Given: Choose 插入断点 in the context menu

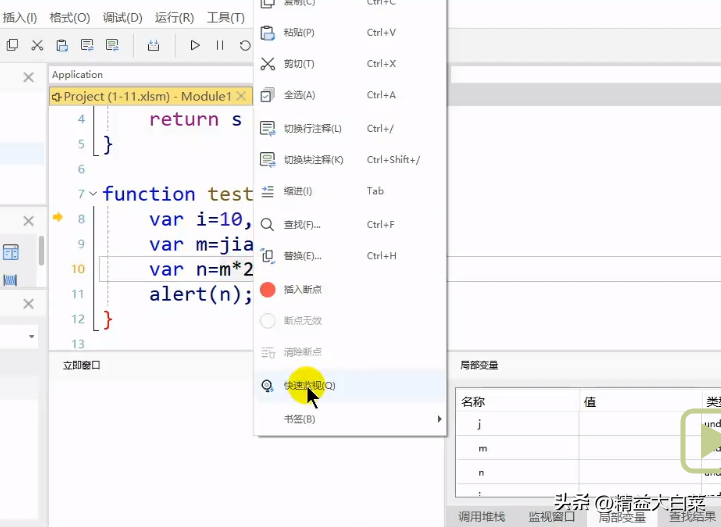Looking at the screenshot, I should (350, 289).
